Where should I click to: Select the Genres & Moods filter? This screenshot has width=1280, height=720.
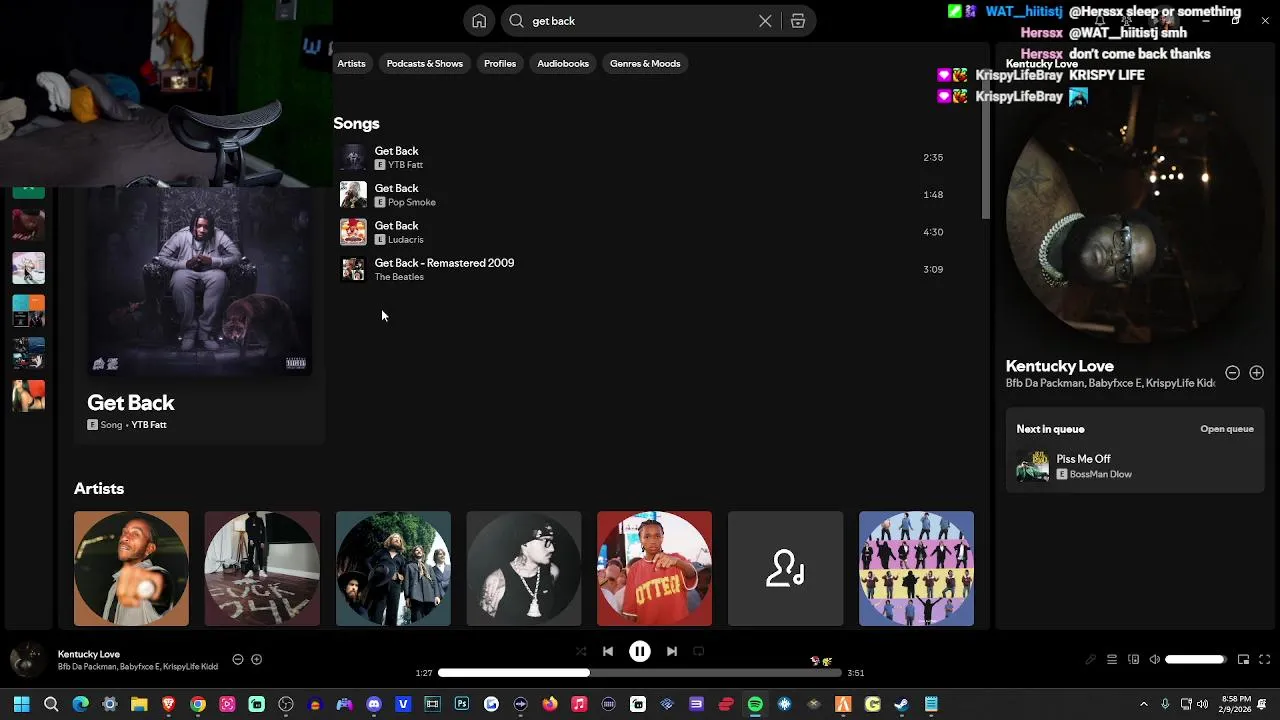tap(645, 63)
